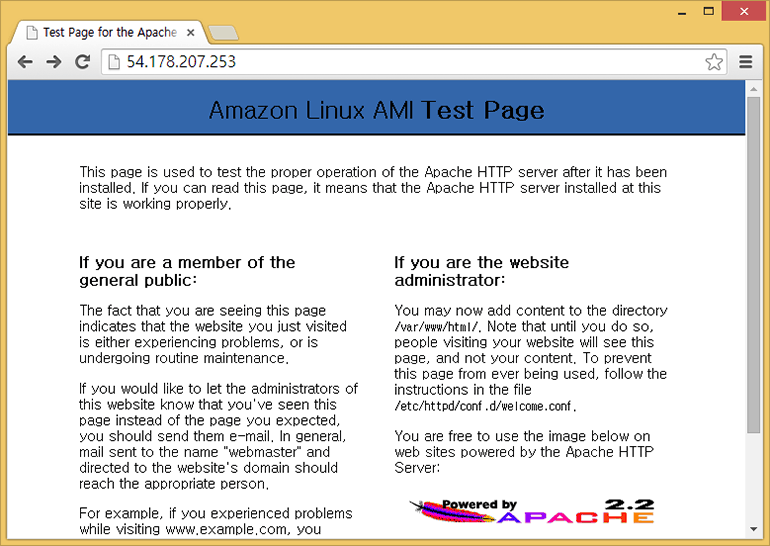
Task: Click the Forward navigation arrow
Action: pyautogui.click(x=54, y=62)
